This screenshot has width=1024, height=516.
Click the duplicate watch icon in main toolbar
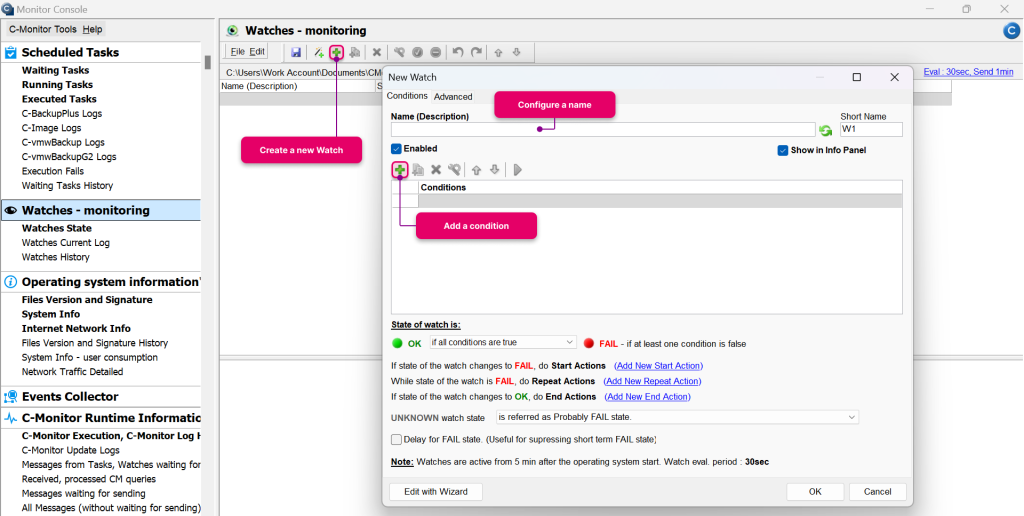(355, 52)
